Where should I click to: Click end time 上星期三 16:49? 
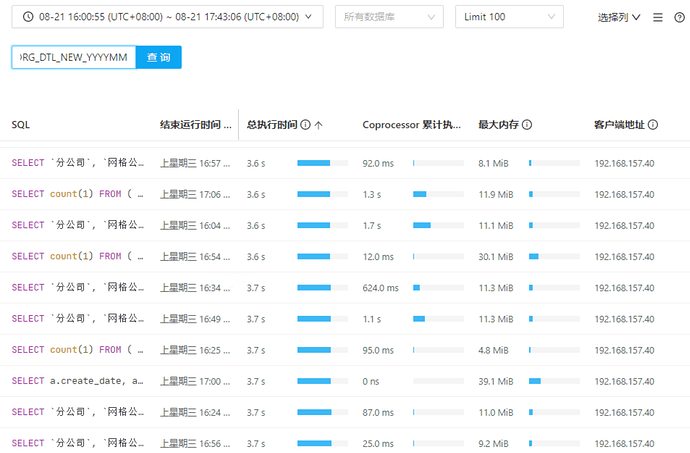point(195,319)
